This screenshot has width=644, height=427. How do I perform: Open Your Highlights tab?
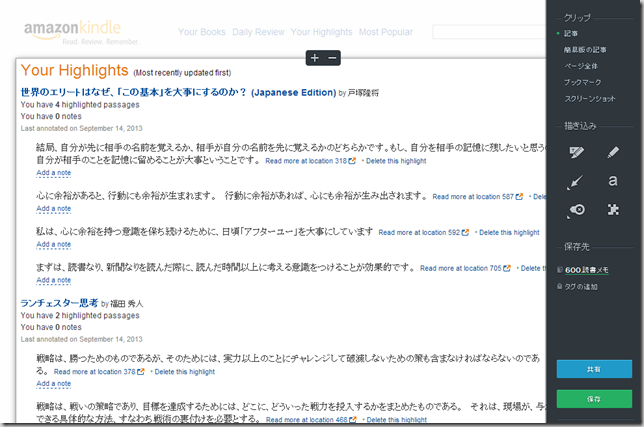point(322,32)
